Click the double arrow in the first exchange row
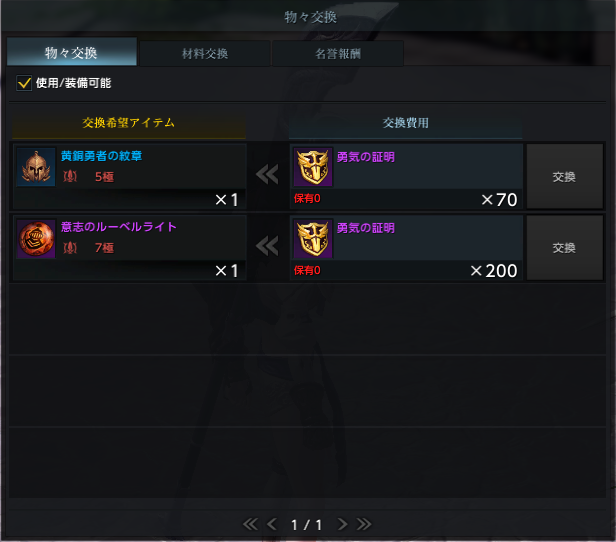Image resolution: width=616 pixels, height=542 pixels. 267,174
